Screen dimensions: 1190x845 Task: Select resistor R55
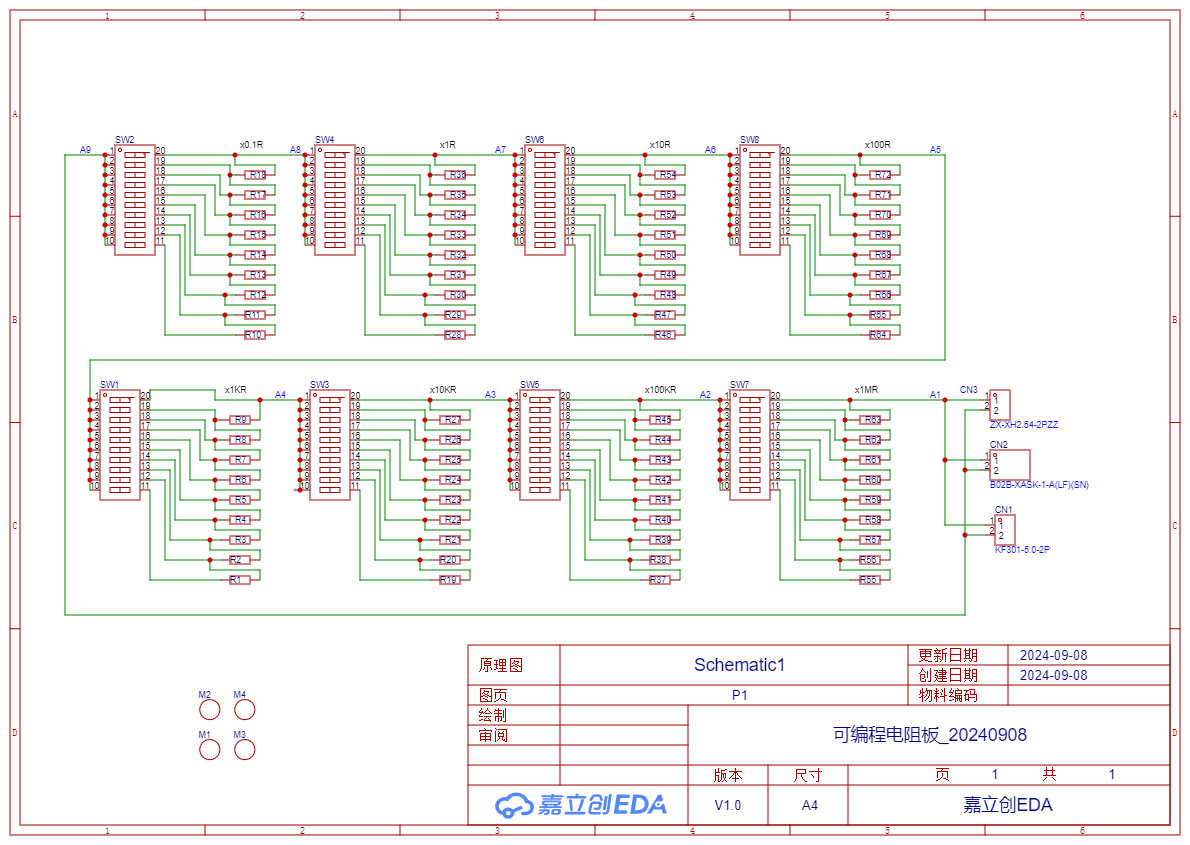868,580
